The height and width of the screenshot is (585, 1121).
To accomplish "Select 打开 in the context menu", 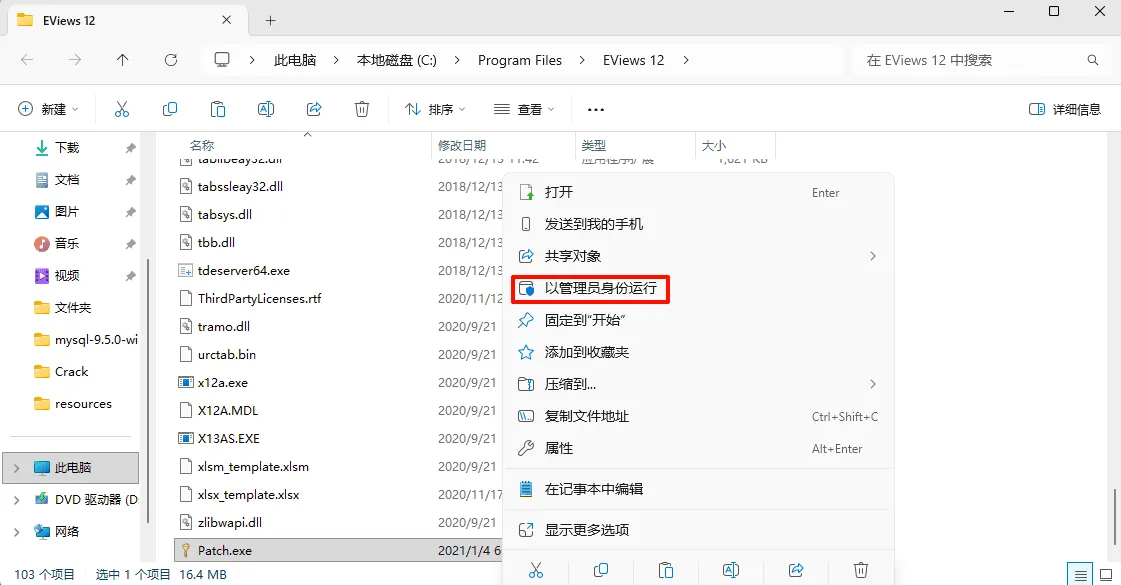I will [x=698, y=192].
